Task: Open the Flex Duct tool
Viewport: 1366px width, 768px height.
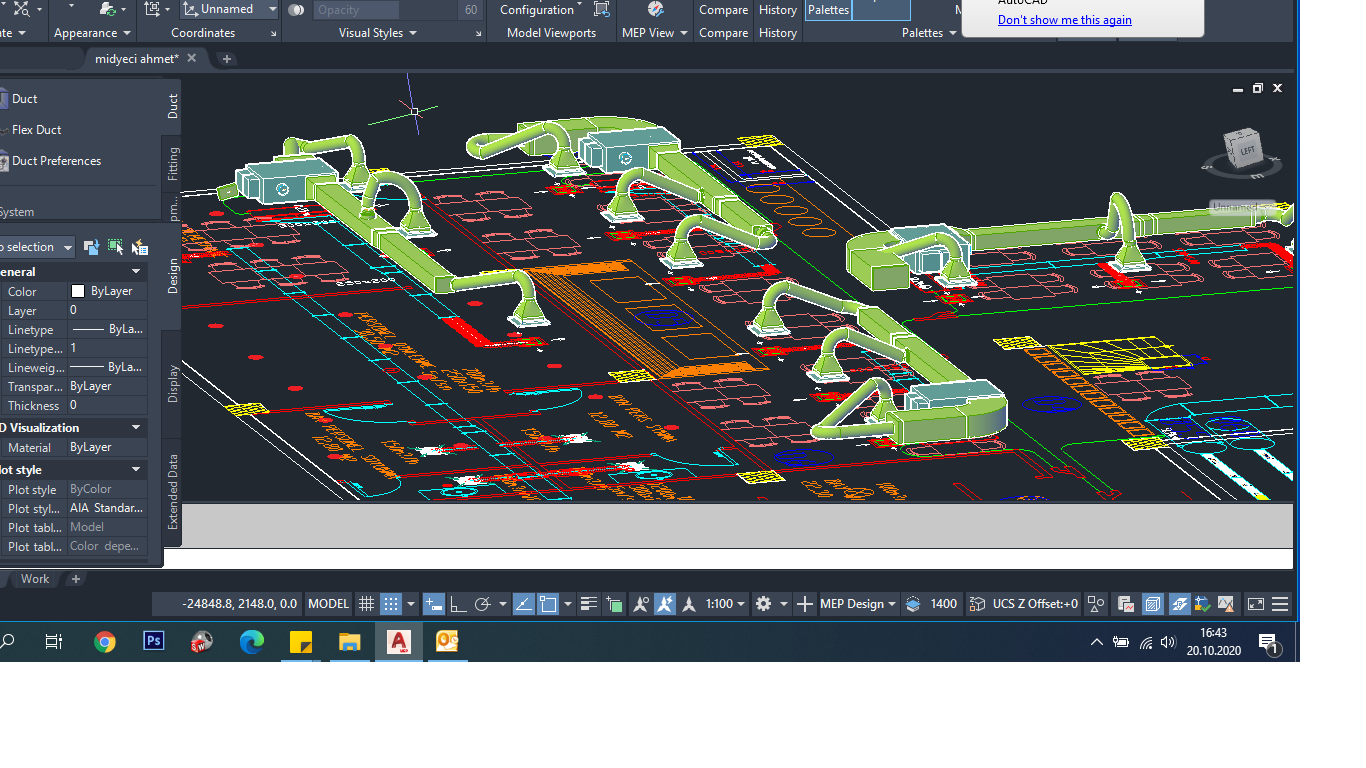Action: (36, 130)
